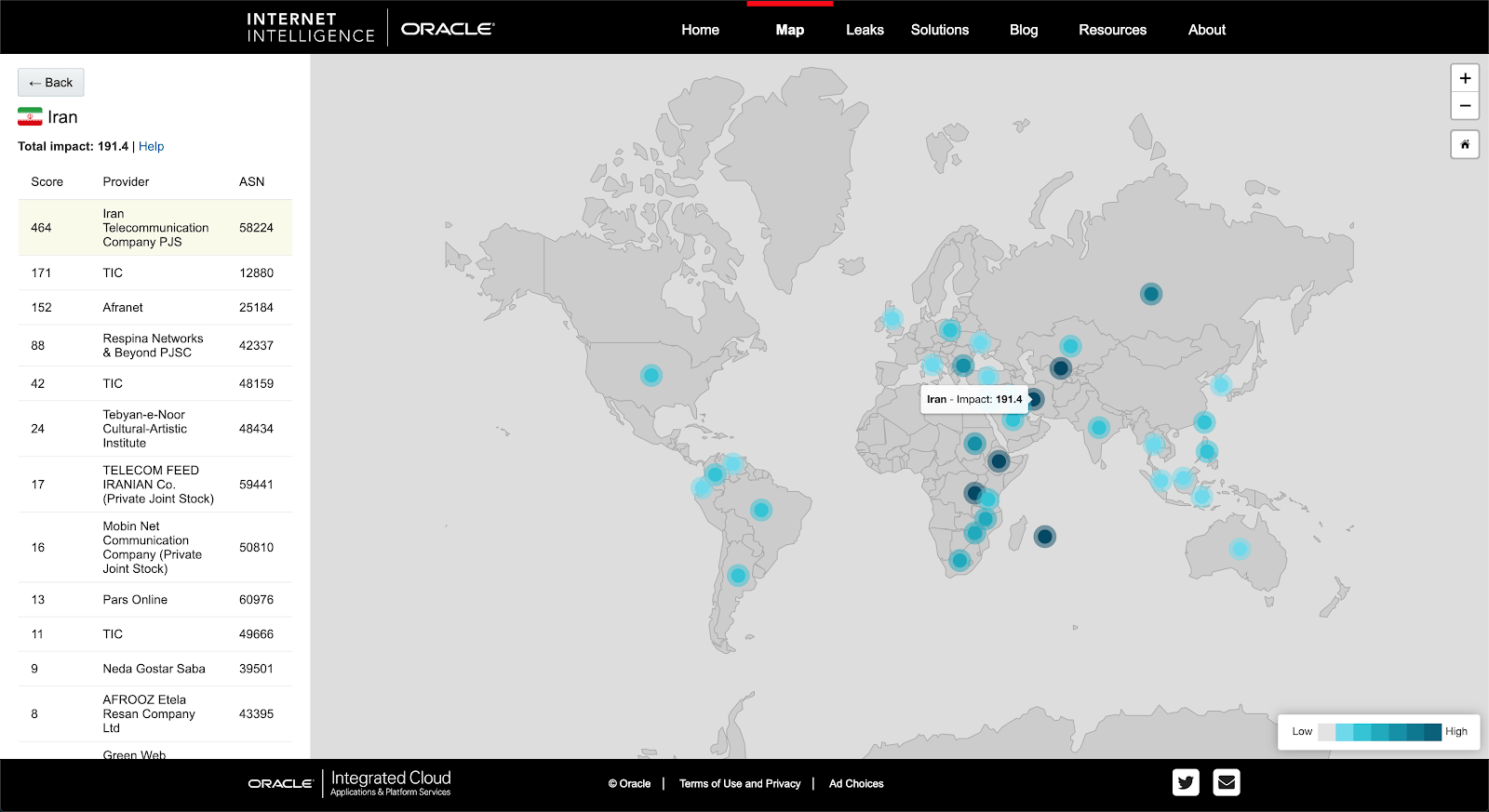Select the Philippines map marker
This screenshot has height=812, width=1489.
[x=1207, y=452]
